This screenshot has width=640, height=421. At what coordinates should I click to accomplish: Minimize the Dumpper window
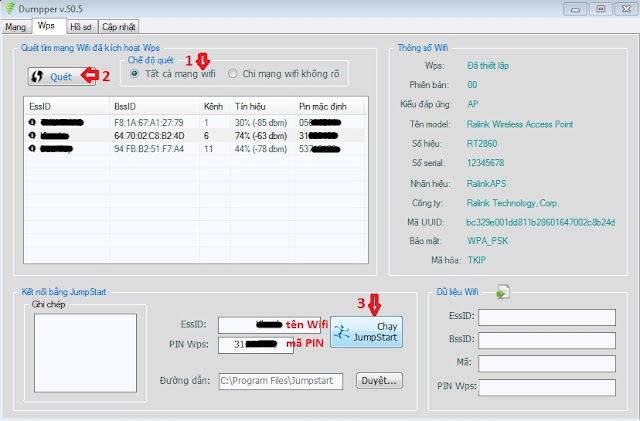coord(576,9)
